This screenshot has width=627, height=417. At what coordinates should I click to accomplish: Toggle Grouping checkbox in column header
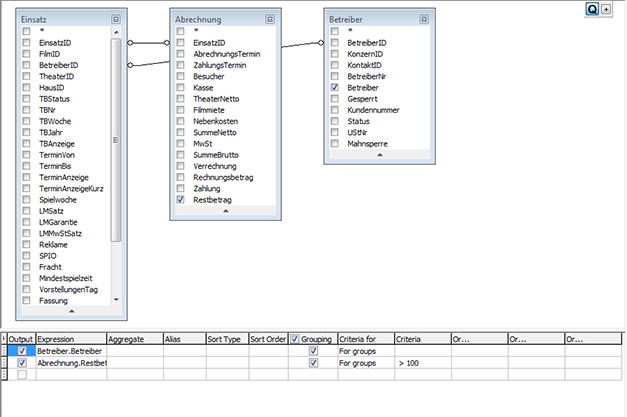click(x=296, y=339)
